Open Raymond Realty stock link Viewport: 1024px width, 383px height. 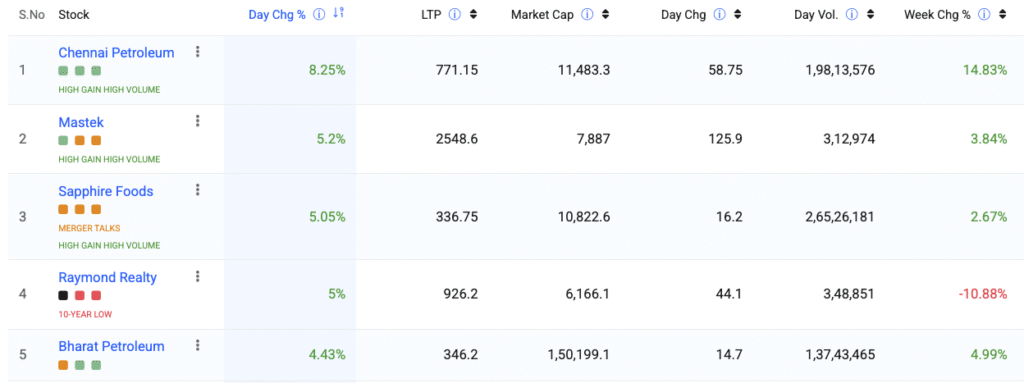(108, 278)
